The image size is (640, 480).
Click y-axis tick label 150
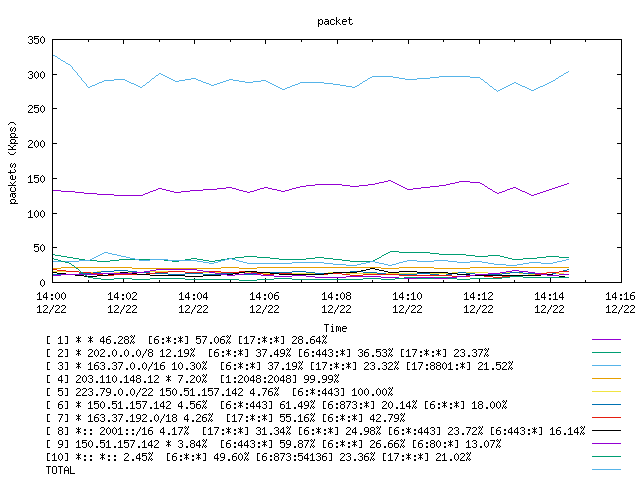pos(36,179)
